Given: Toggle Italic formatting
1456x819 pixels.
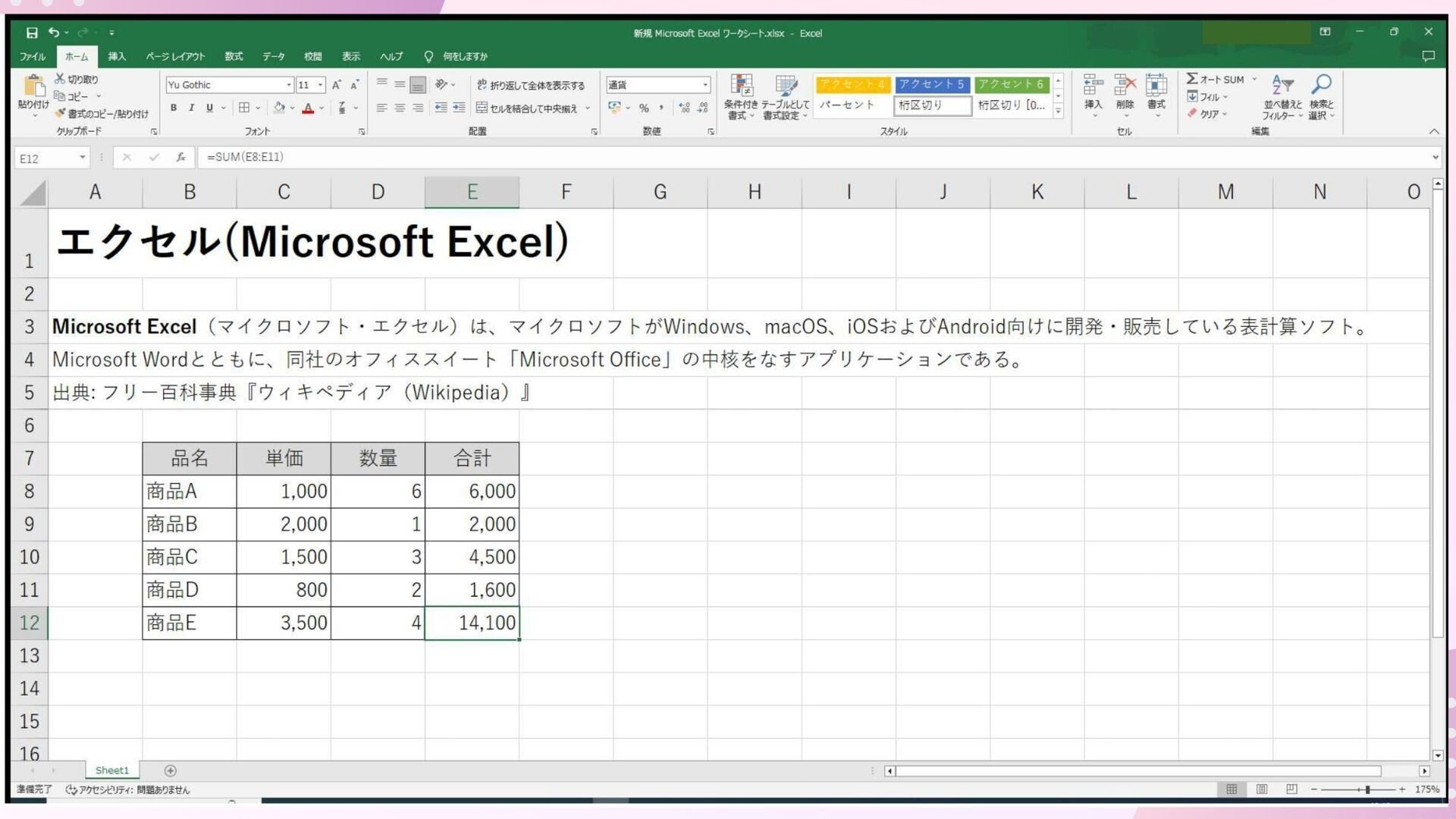Looking at the screenshot, I should click(x=192, y=108).
